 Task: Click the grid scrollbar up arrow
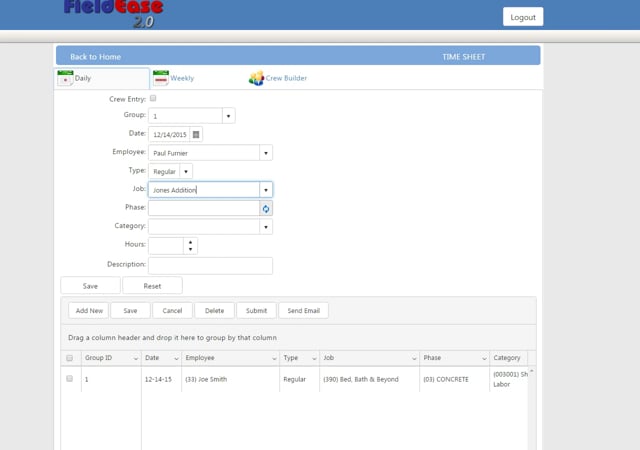pyautogui.click(x=531, y=371)
